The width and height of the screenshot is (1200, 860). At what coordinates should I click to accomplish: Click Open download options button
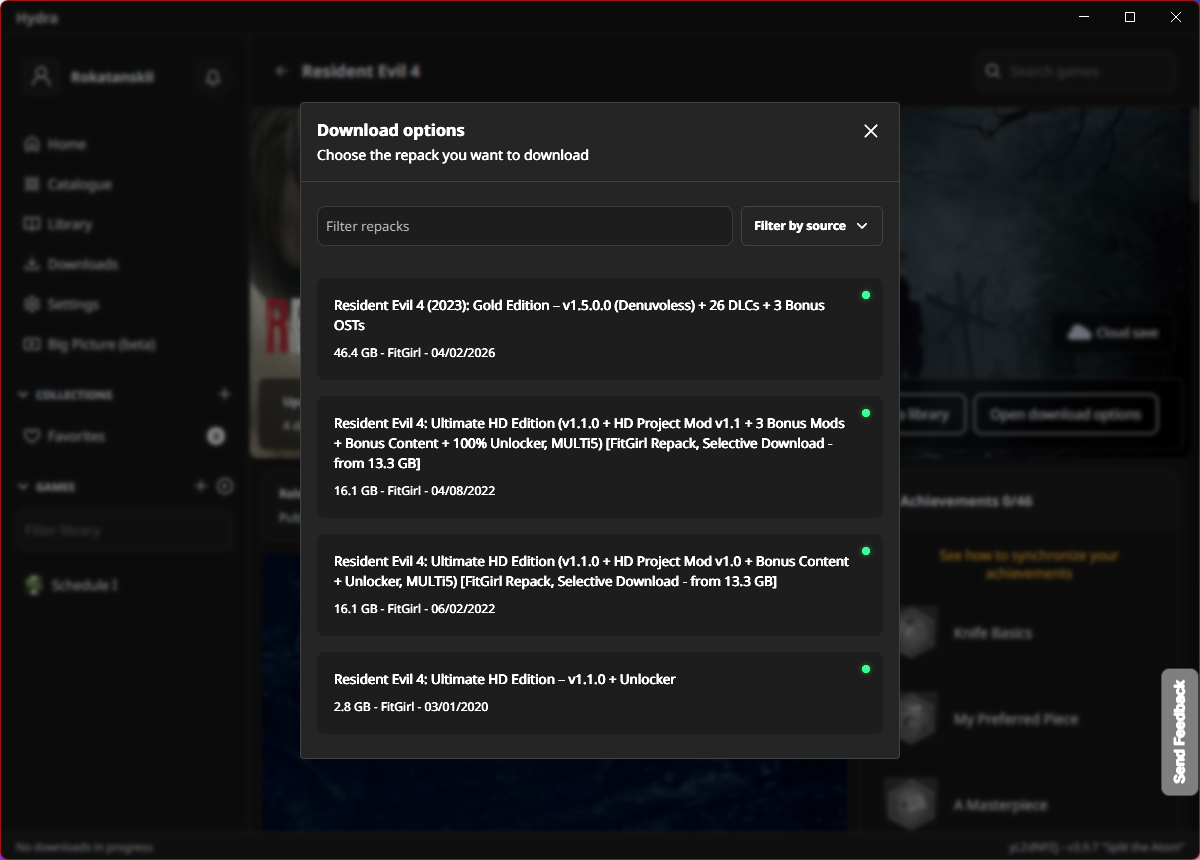point(1065,414)
